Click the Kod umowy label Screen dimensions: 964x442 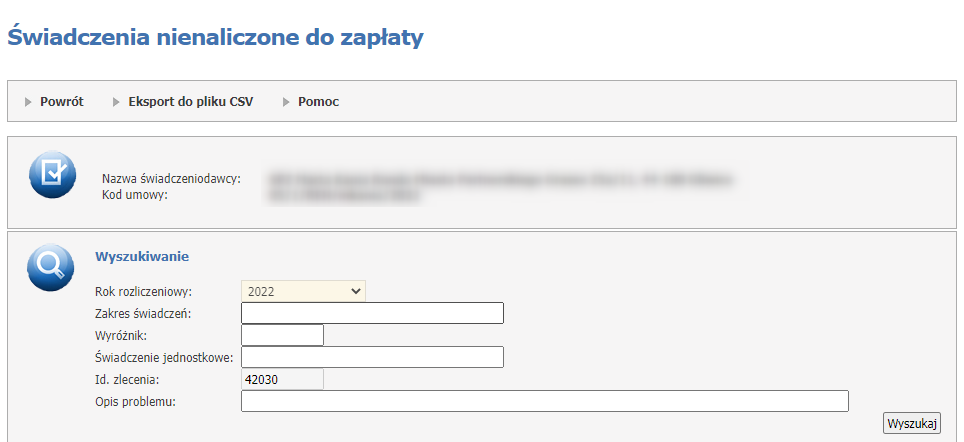click(134, 193)
